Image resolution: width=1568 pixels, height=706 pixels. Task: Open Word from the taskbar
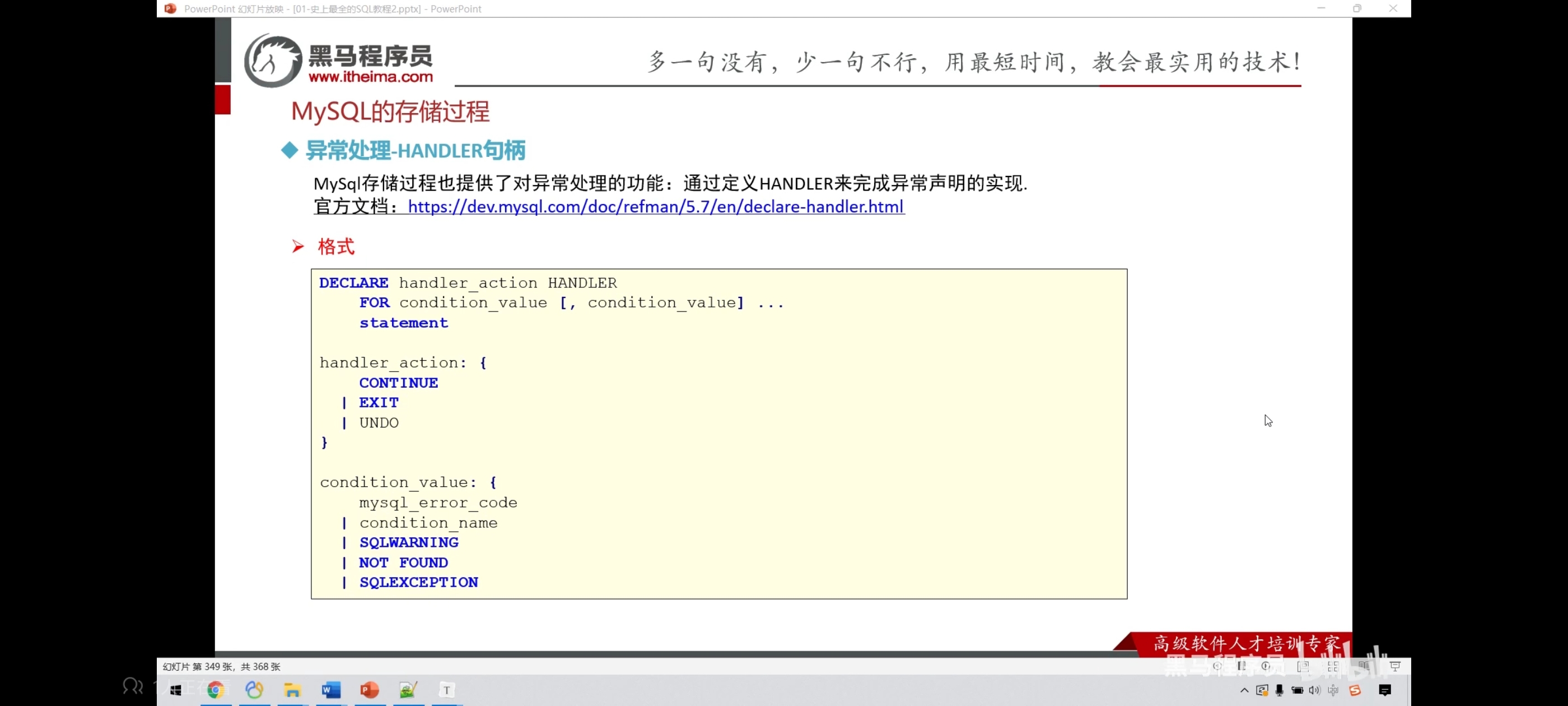(330, 690)
